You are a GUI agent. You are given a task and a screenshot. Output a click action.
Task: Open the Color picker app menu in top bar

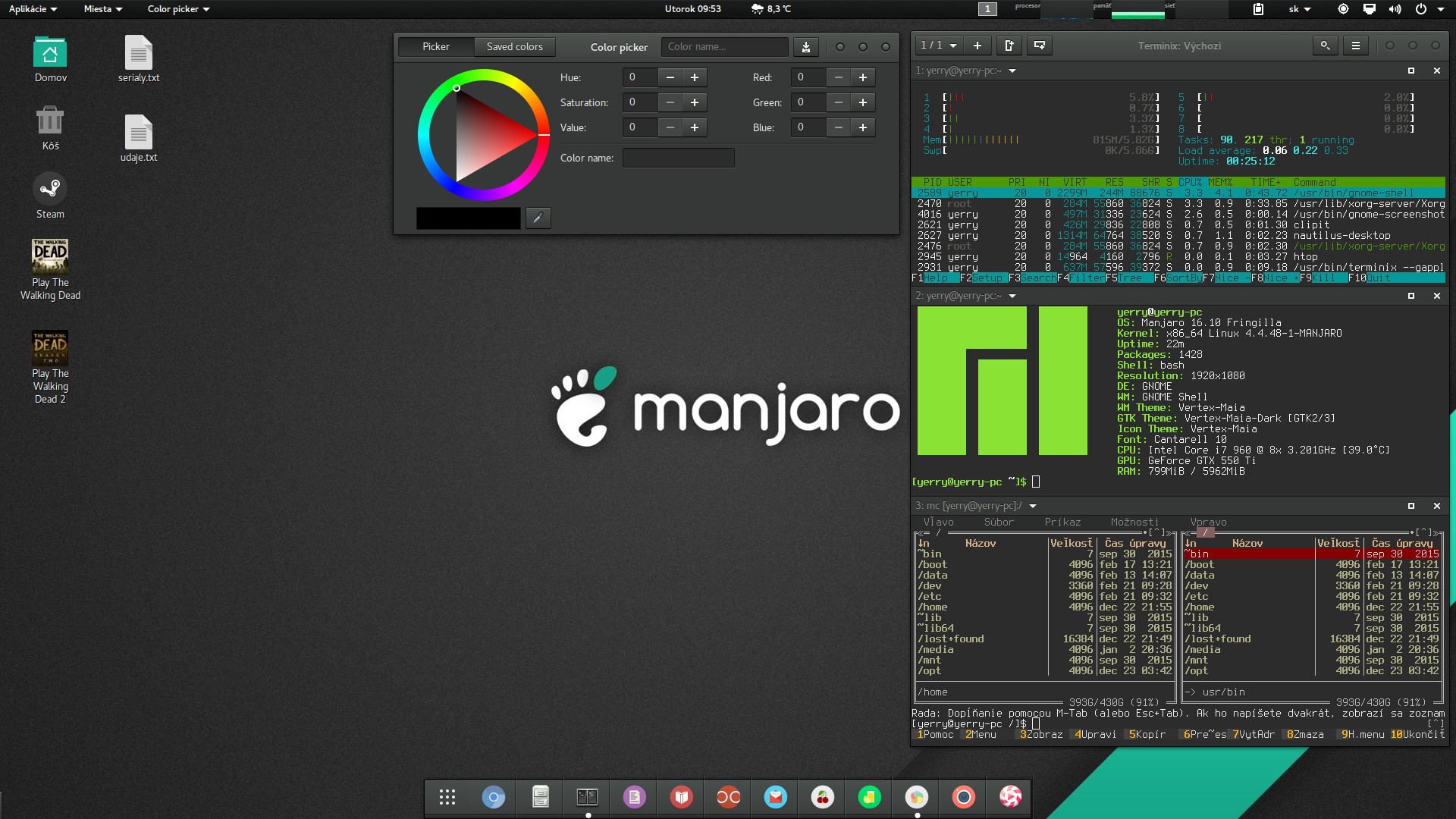[x=178, y=9]
